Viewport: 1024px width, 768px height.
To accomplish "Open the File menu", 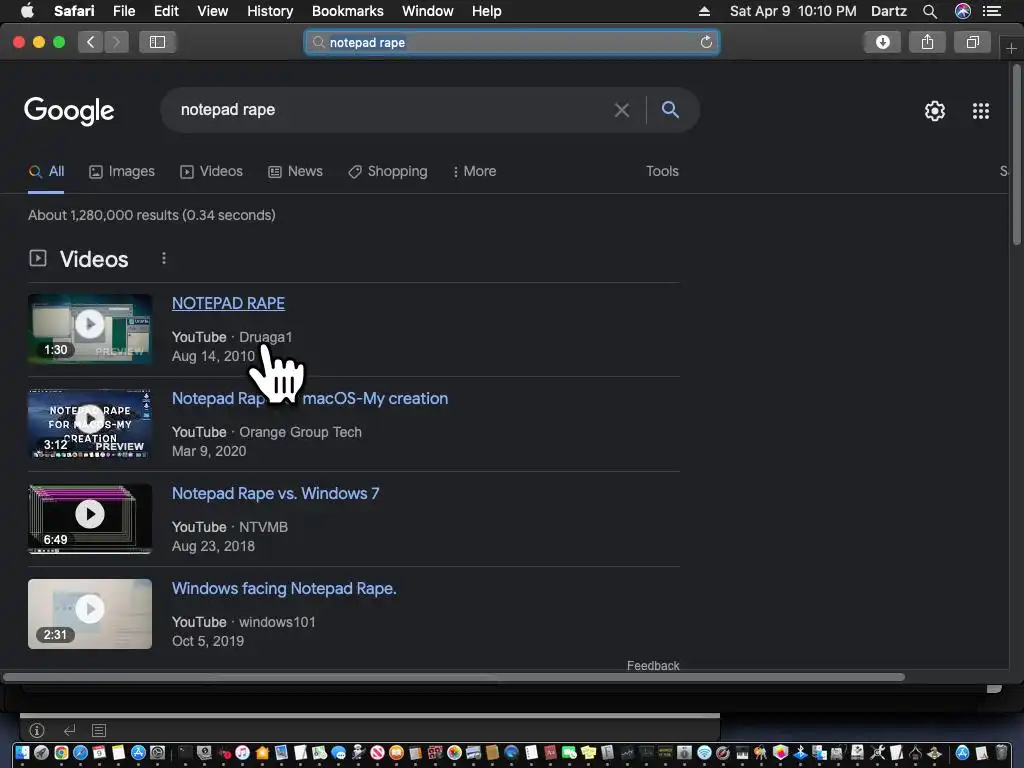I will point(123,11).
